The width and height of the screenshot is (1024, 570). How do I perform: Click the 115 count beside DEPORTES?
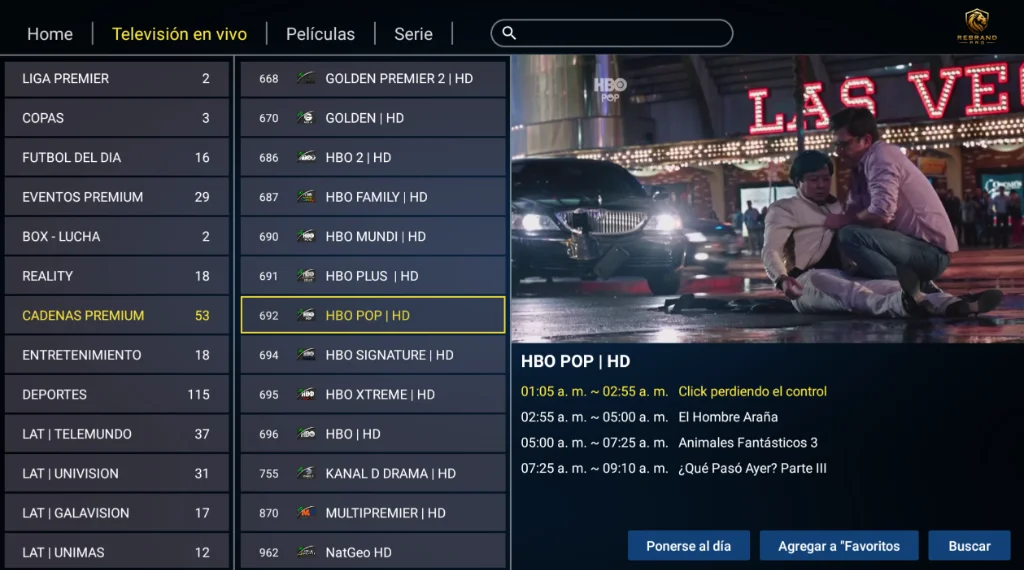(199, 394)
